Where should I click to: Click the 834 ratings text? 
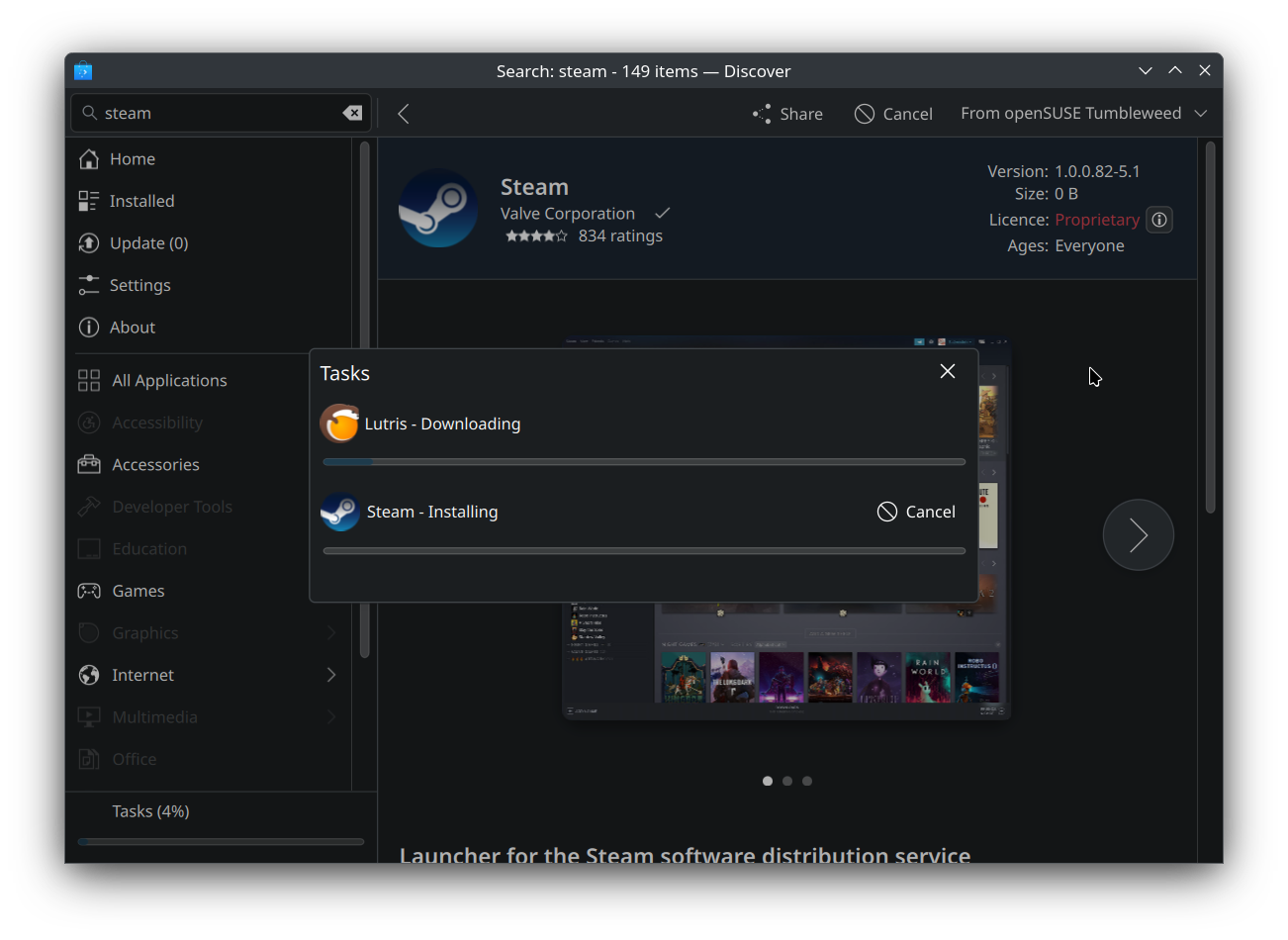tap(620, 236)
